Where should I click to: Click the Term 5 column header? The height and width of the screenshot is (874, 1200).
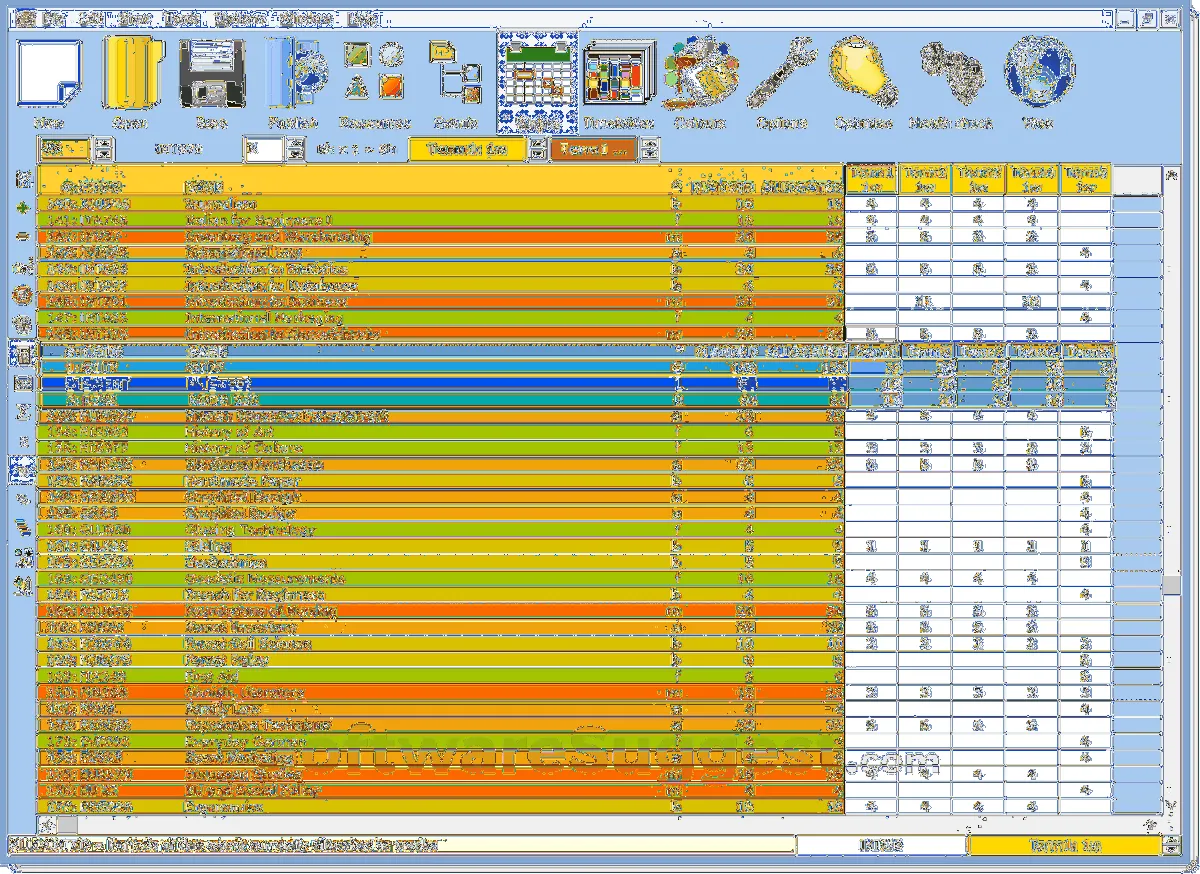1085,180
